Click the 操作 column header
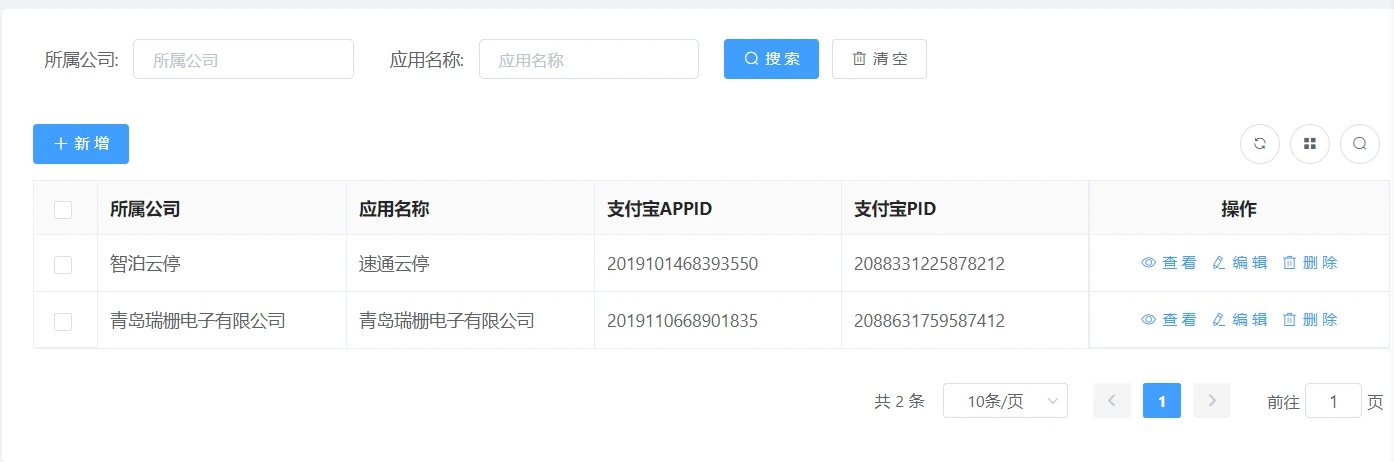The image size is (1394, 462). pos(1239,209)
